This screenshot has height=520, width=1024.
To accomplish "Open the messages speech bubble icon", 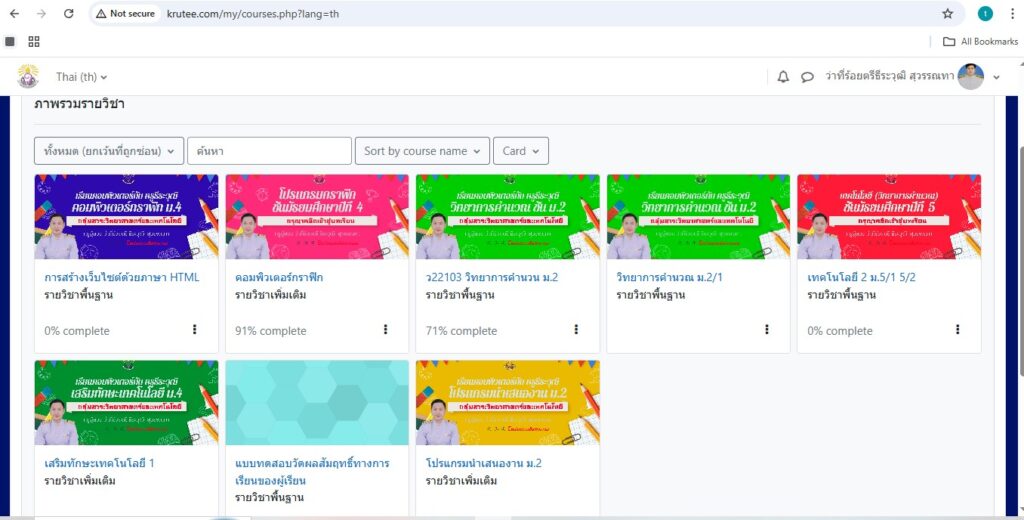I will click(807, 77).
